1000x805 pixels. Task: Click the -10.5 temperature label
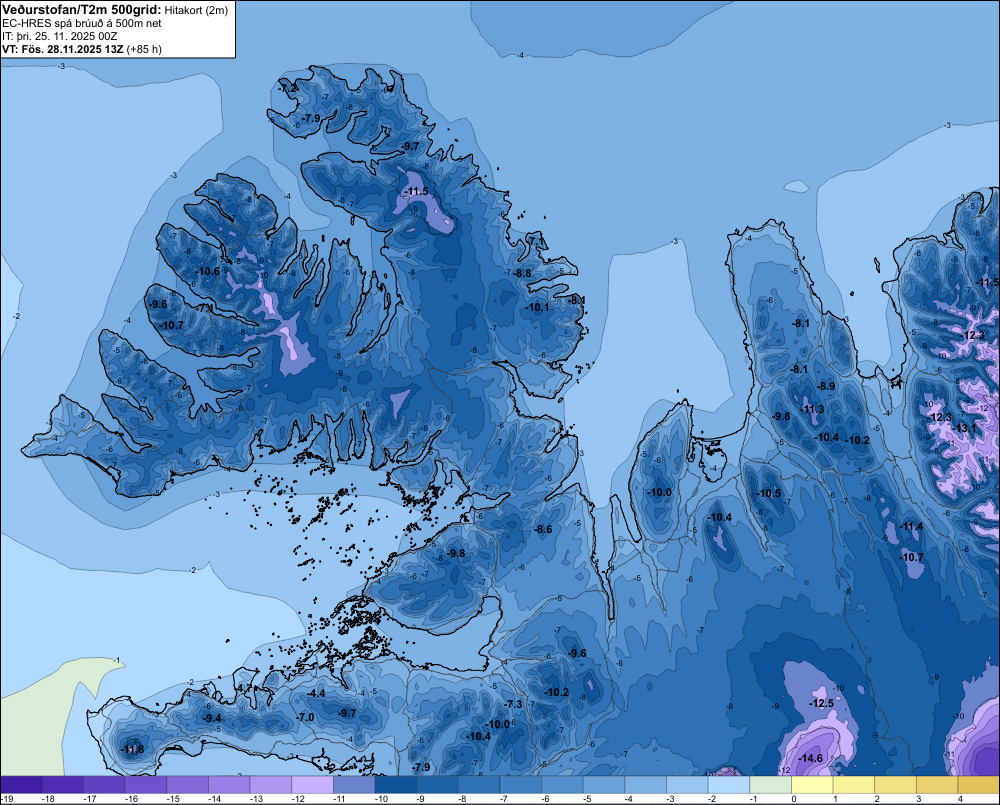click(768, 493)
